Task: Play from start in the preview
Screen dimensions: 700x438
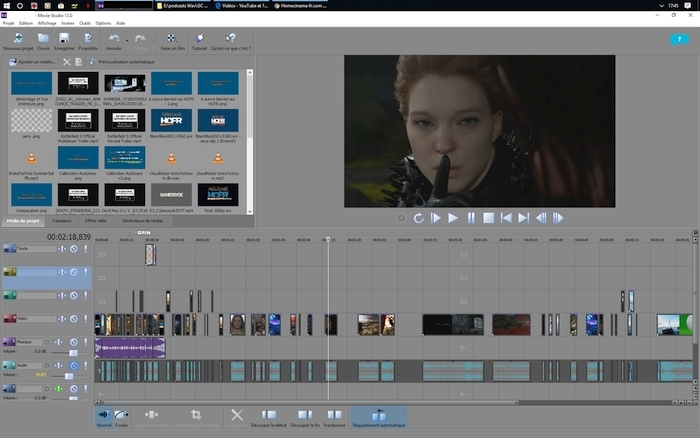Action: 436,218
